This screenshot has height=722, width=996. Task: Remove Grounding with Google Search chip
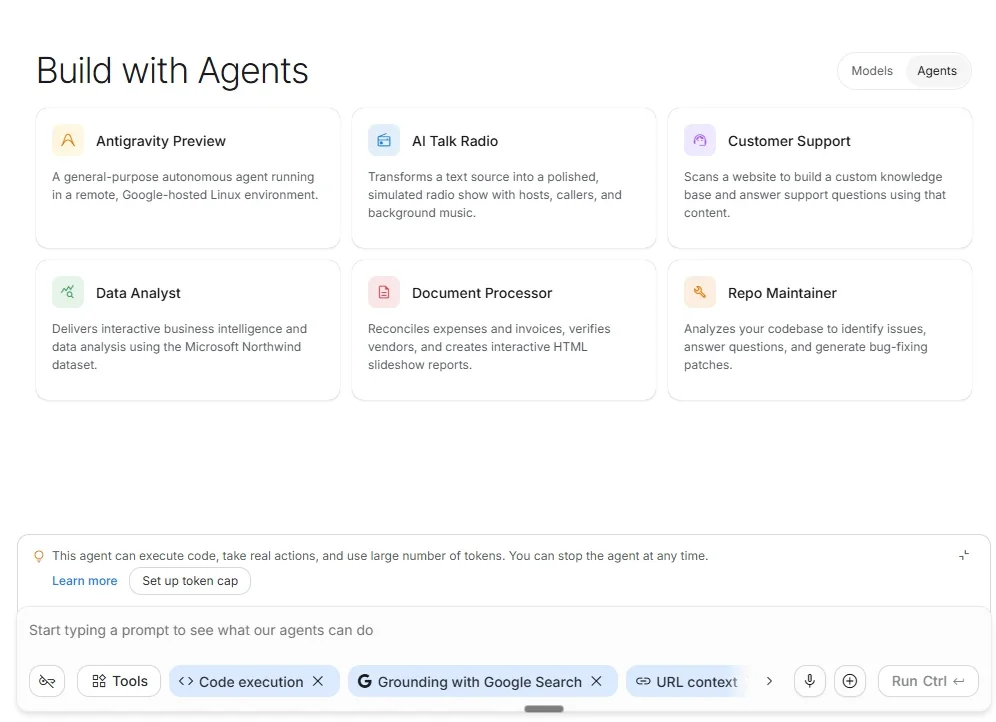(x=596, y=681)
